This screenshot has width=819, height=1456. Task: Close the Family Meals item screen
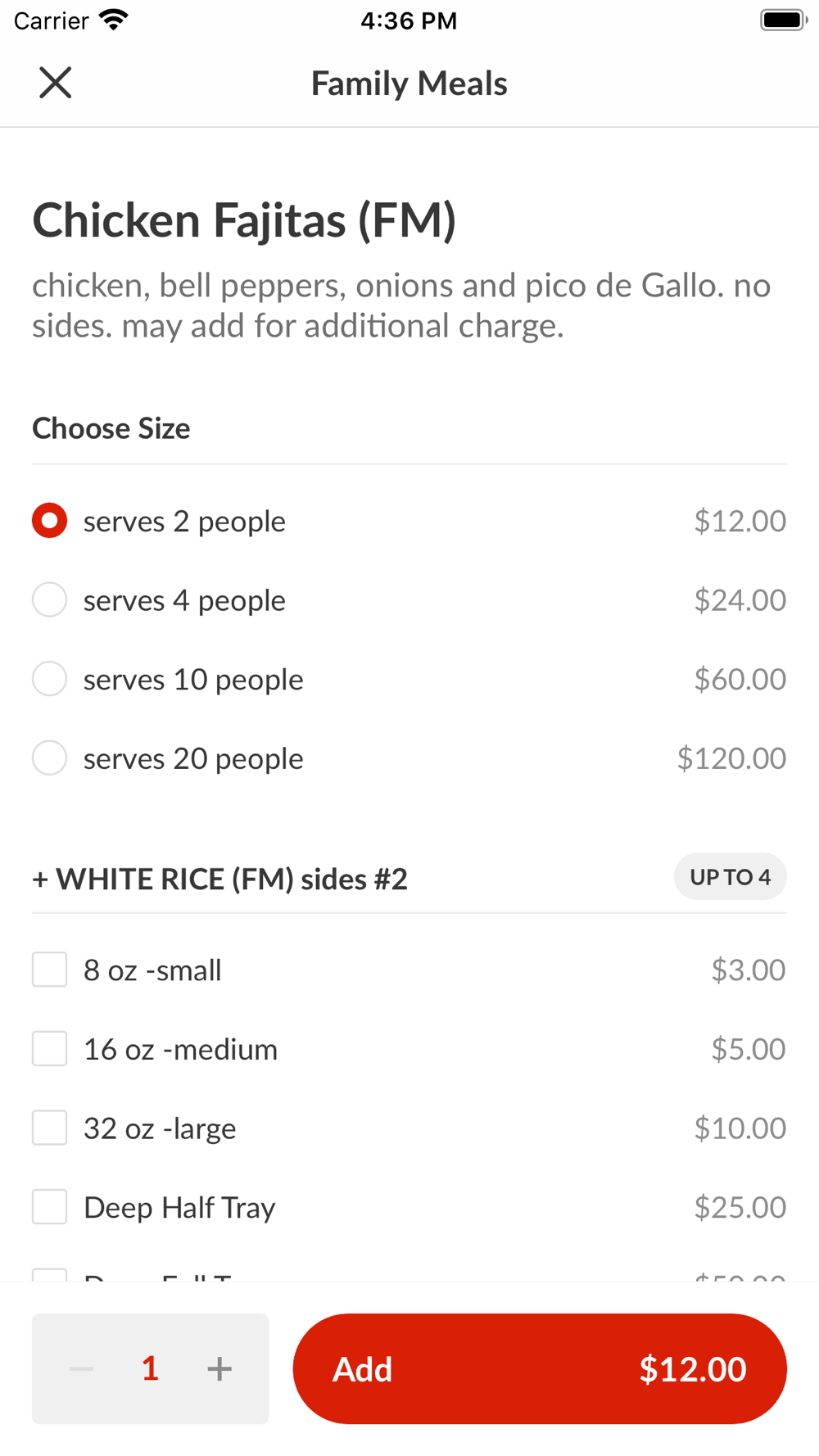(x=56, y=83)
